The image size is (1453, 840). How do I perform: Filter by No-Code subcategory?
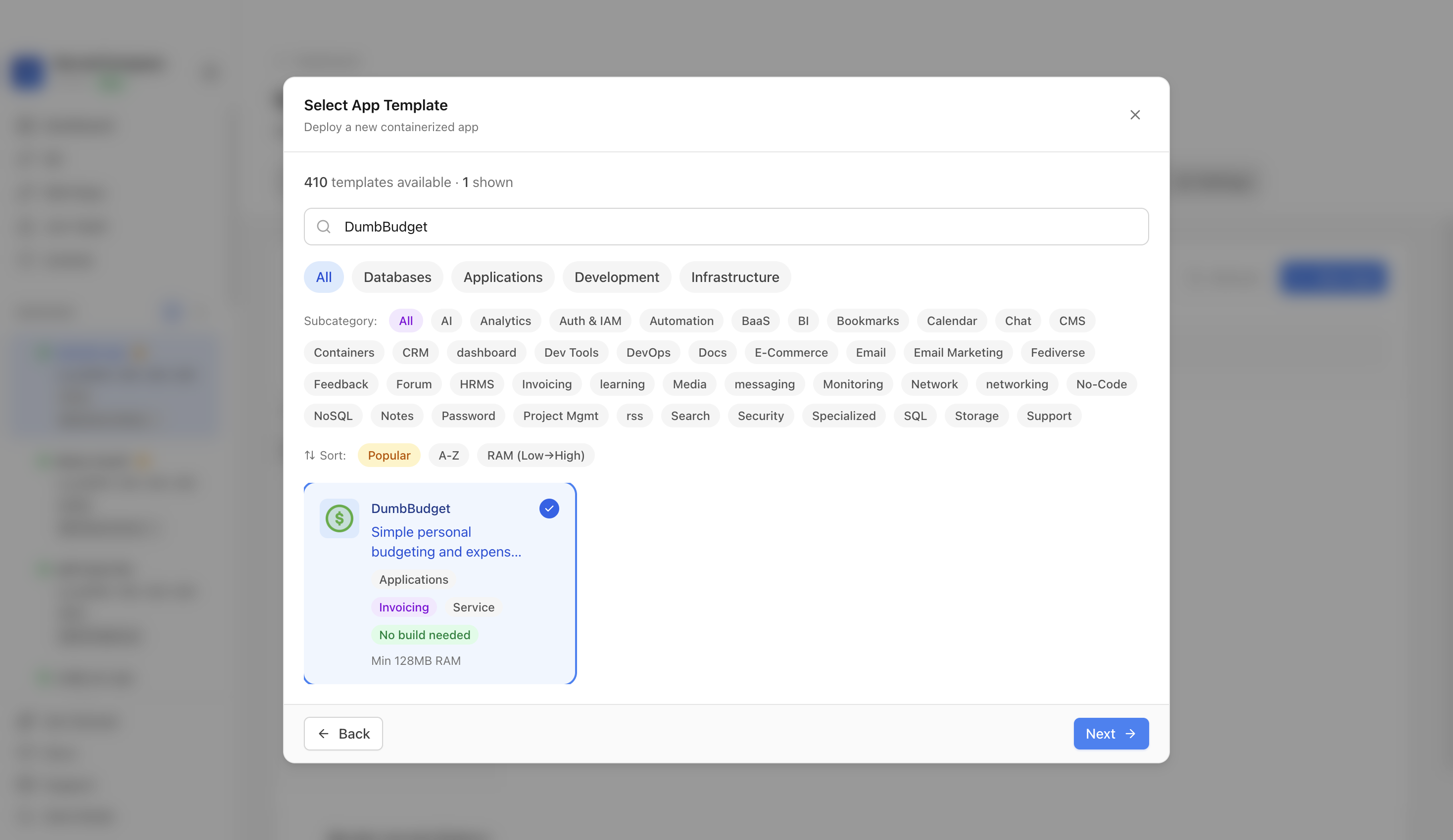click(1101, 384)
